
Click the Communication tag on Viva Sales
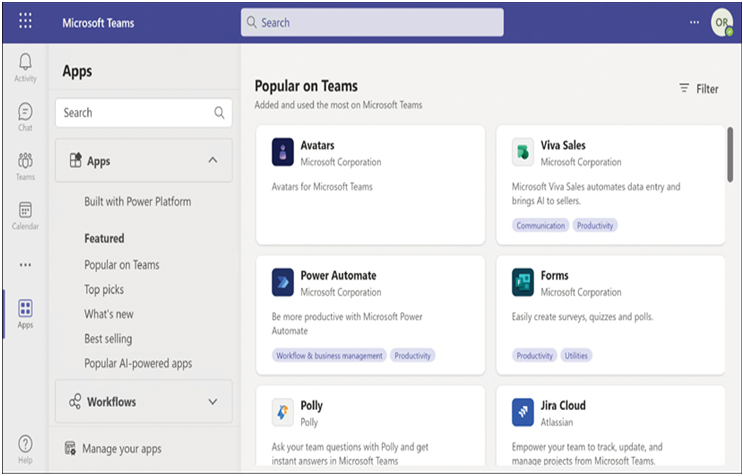[541, 225]
